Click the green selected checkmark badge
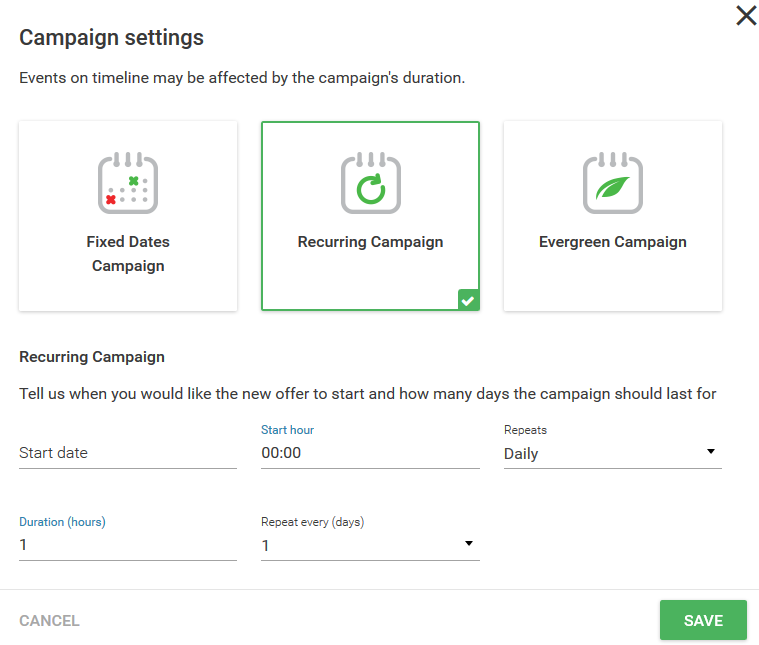The image size is (759, 645). click(x=468, y=300)
